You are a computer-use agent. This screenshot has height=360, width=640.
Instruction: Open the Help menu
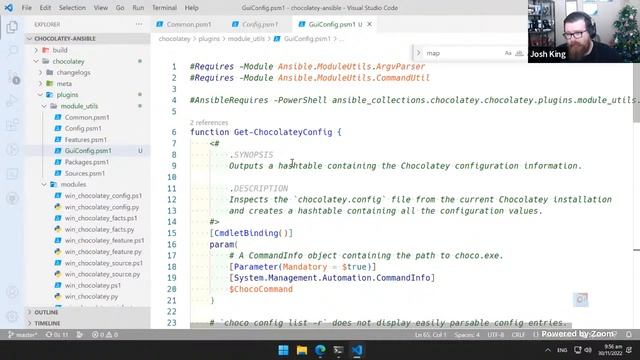pyautogui.click(x=191, y=8)
